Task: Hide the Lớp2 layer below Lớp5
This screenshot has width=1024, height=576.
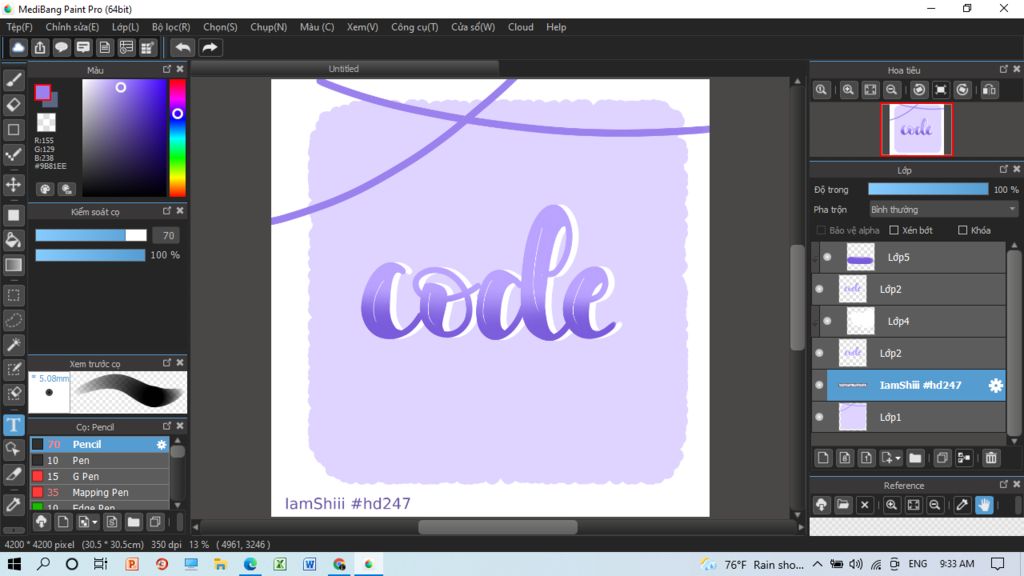Action: pyautogui.click(x=820, y=289)
